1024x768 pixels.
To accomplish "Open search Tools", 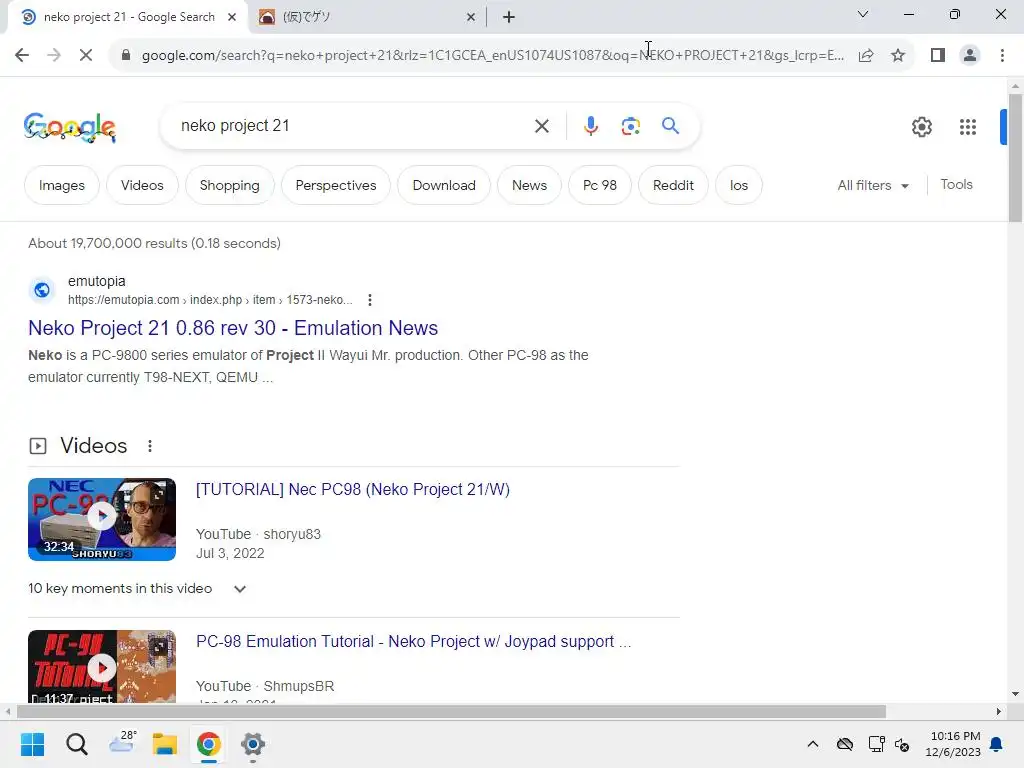I will [956, 185].
